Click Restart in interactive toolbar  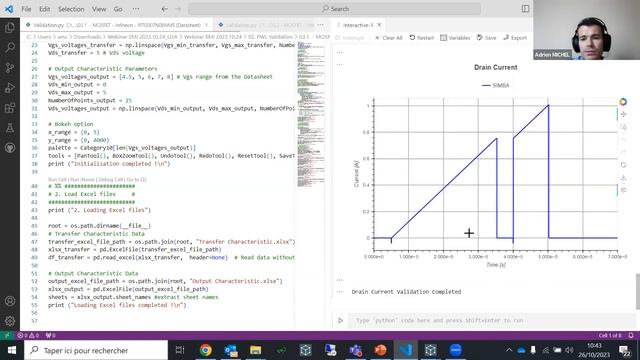(x=422, y=38)
